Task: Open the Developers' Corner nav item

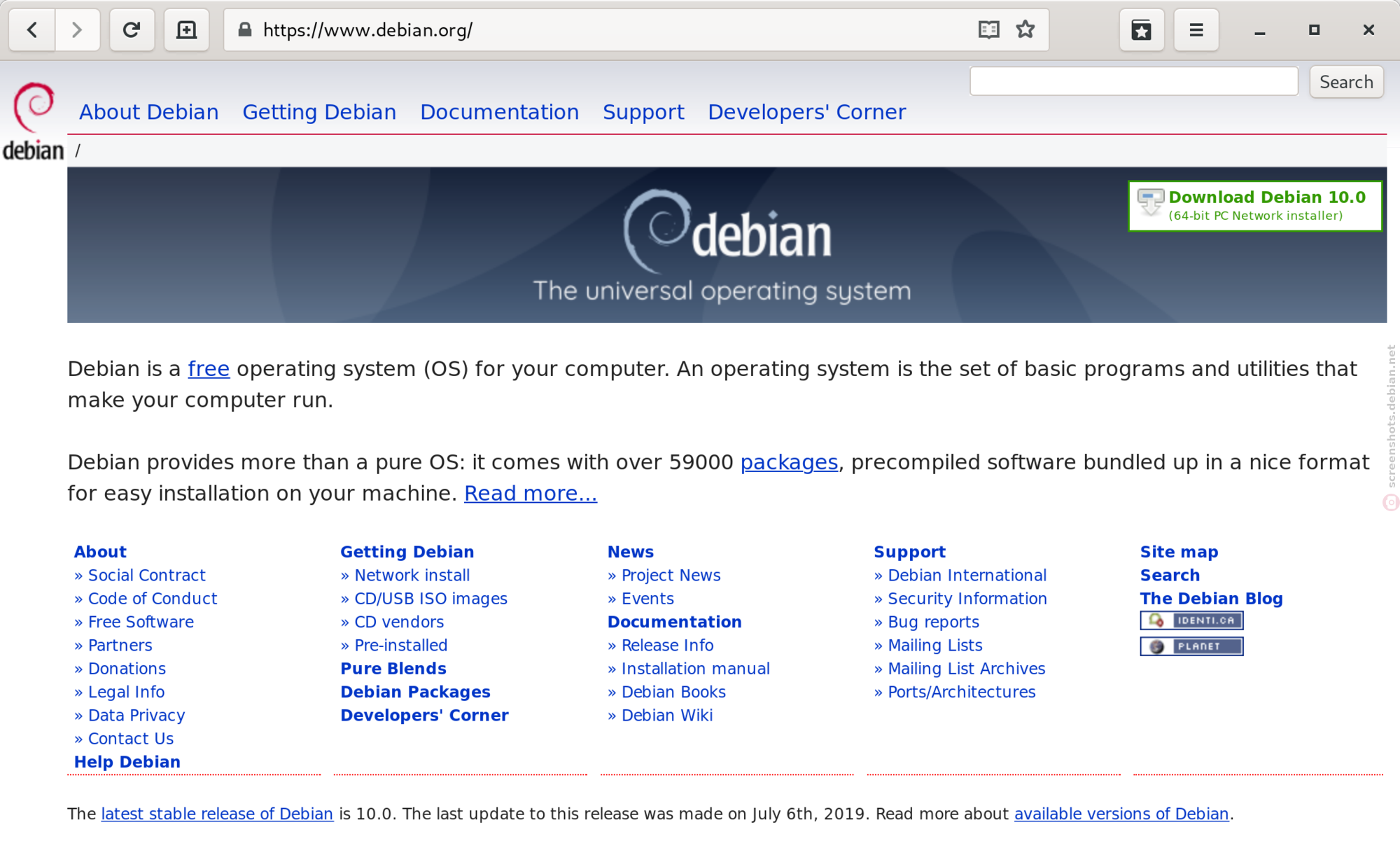Action: 807,112
